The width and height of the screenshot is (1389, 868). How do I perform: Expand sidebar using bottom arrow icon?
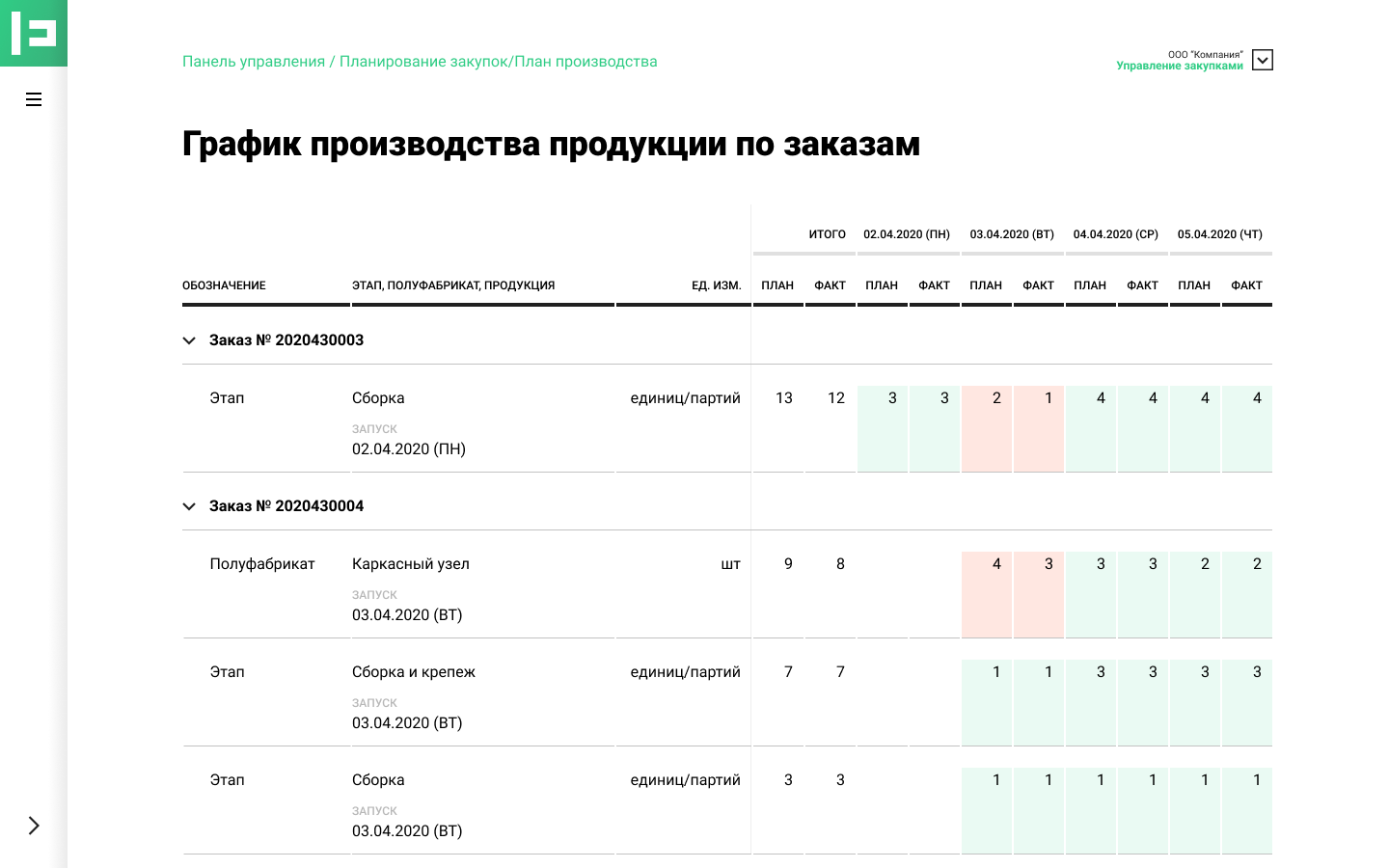pos(34,826)
